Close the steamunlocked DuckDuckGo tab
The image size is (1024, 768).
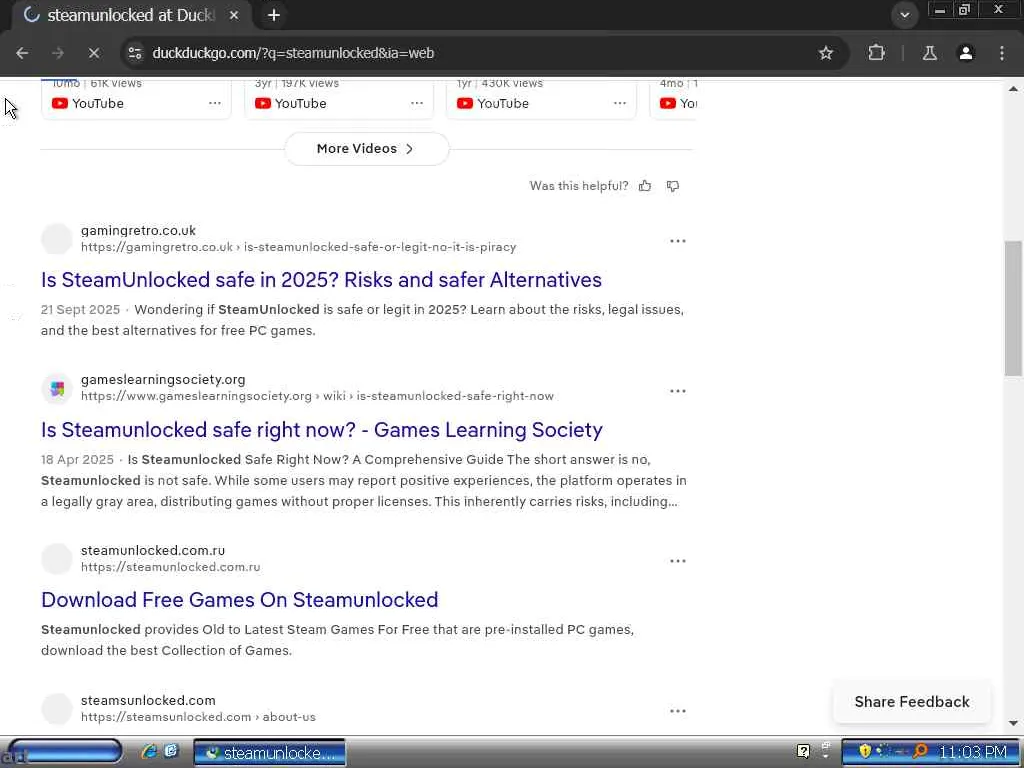point(234,15)
